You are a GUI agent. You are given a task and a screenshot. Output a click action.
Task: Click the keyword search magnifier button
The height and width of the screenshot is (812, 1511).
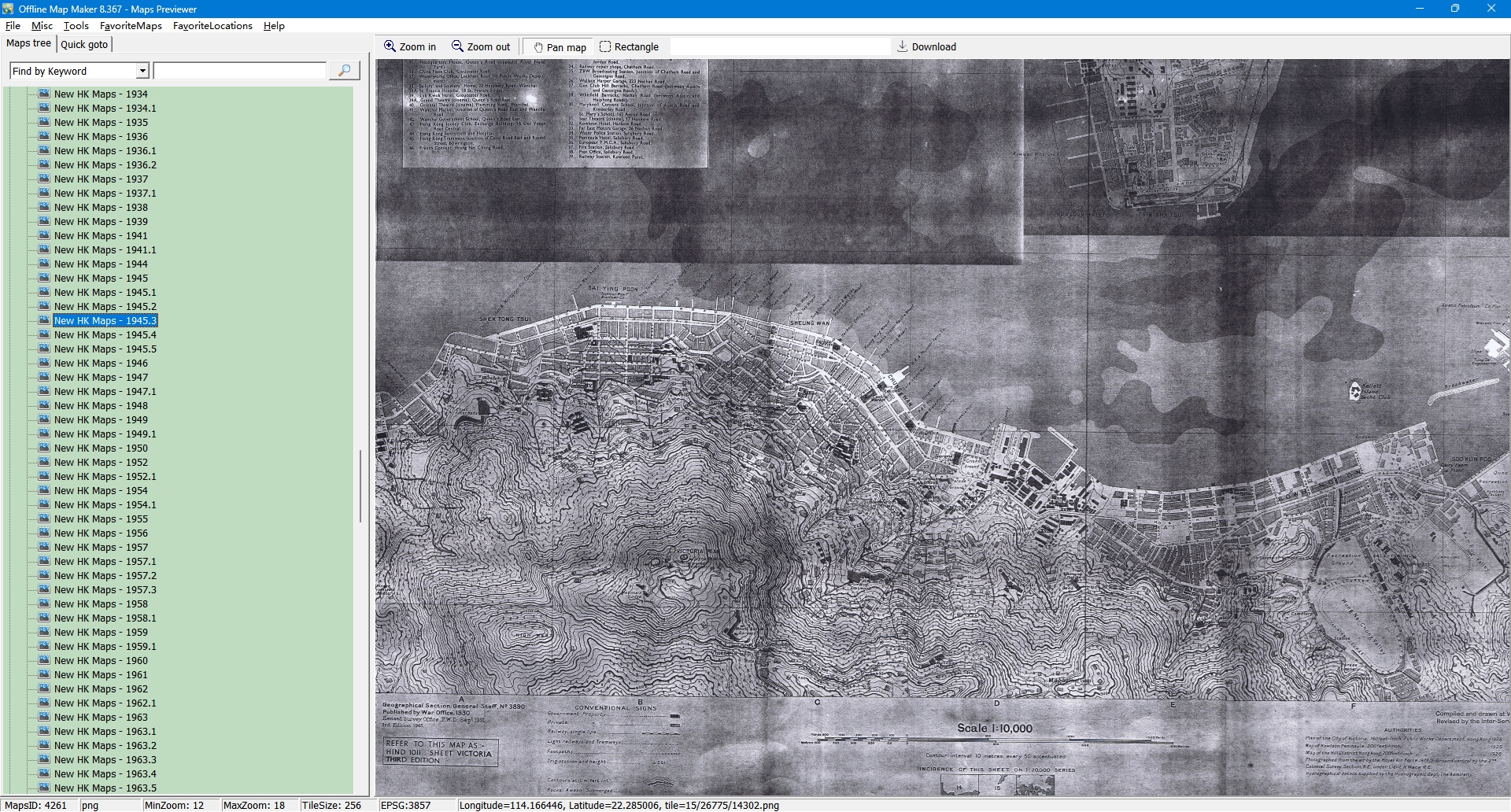click(x=344, y=71)
